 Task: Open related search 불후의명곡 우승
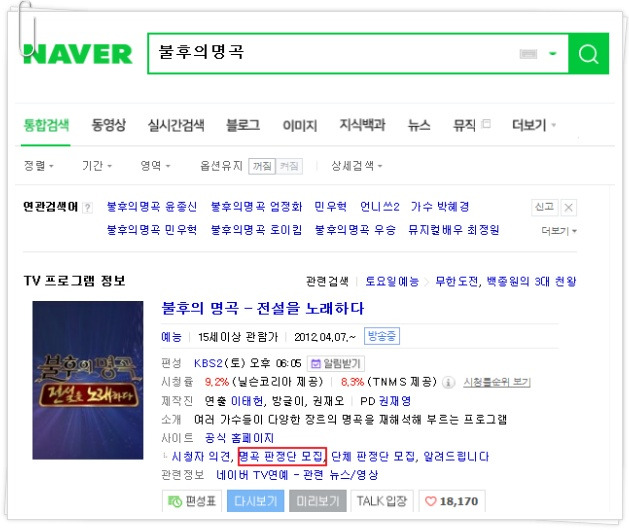[x=355, y=230]
